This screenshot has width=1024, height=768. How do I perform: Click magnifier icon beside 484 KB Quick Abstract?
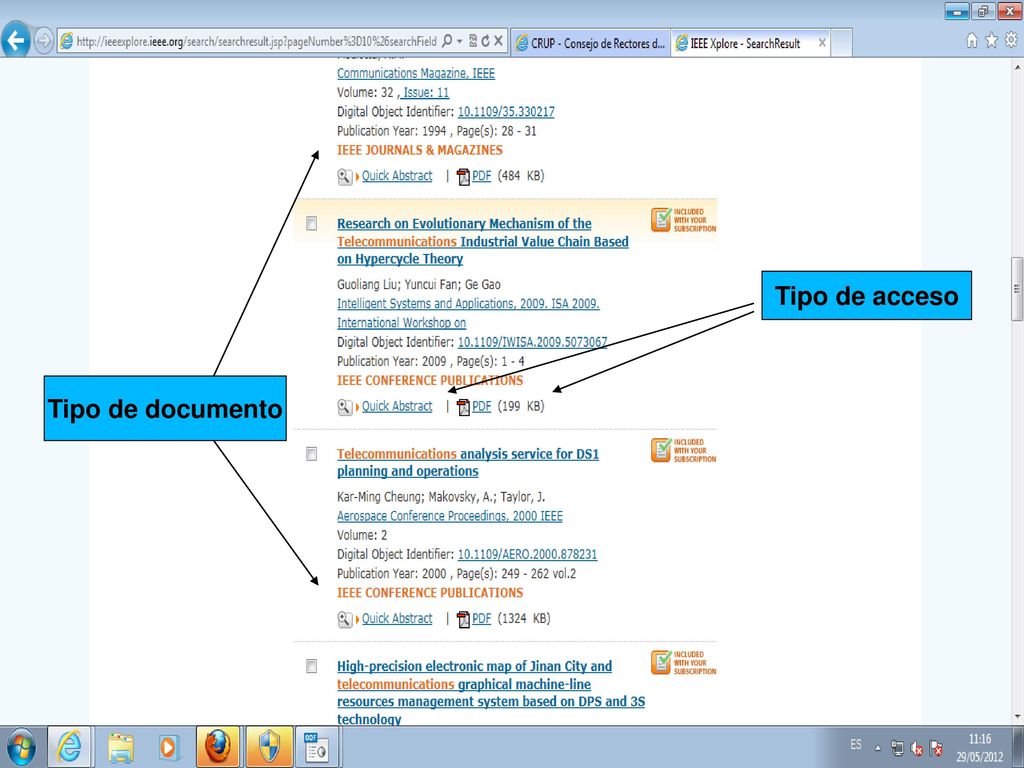pyautogui.click(x=345, y=176)
